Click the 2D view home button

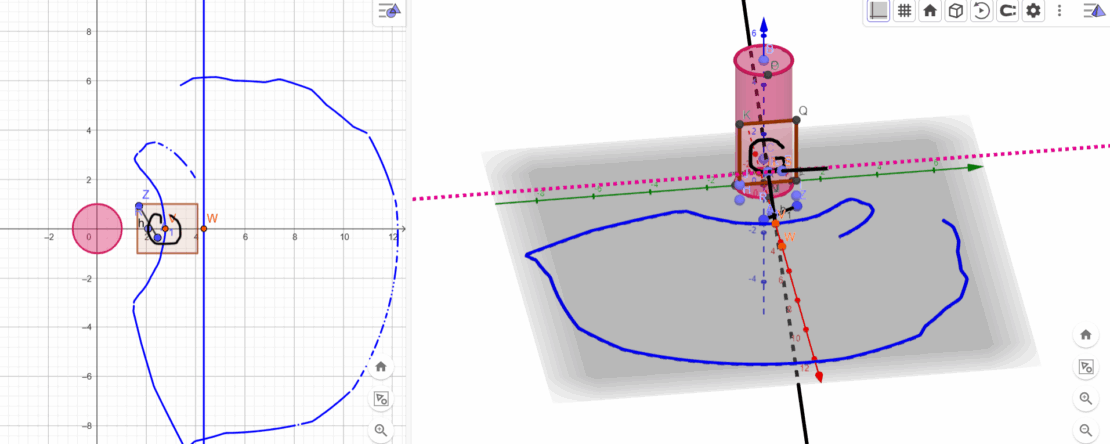pos(381,367)
